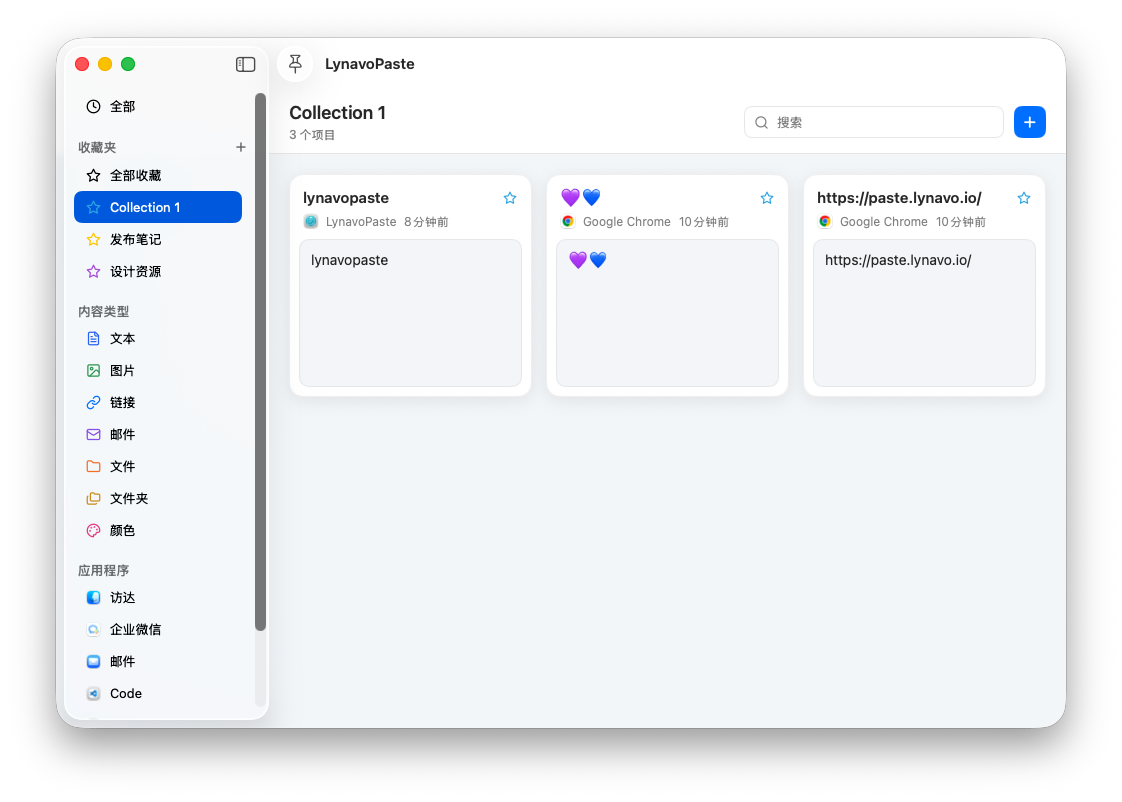Filter by 图片 content type
Viewport: 1122px width, 802px height.
(x=158, y=371)
